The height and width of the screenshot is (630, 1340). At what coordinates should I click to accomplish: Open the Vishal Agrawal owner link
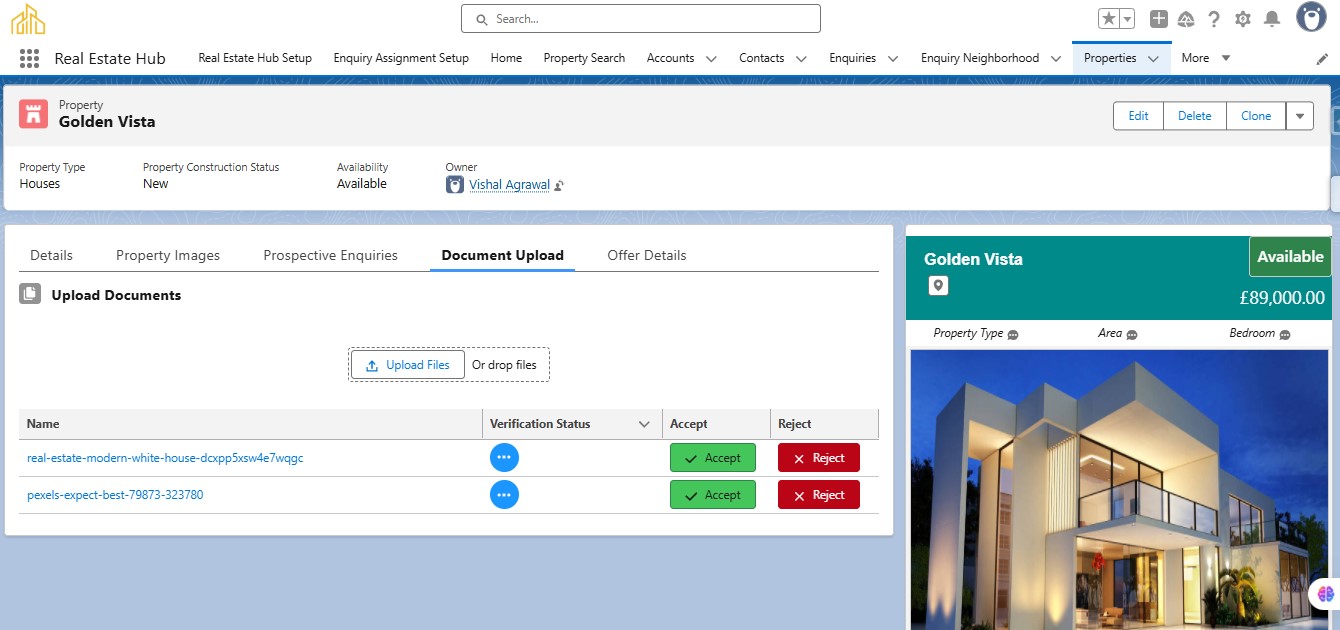pyautogui.click(x=509, y=184)
